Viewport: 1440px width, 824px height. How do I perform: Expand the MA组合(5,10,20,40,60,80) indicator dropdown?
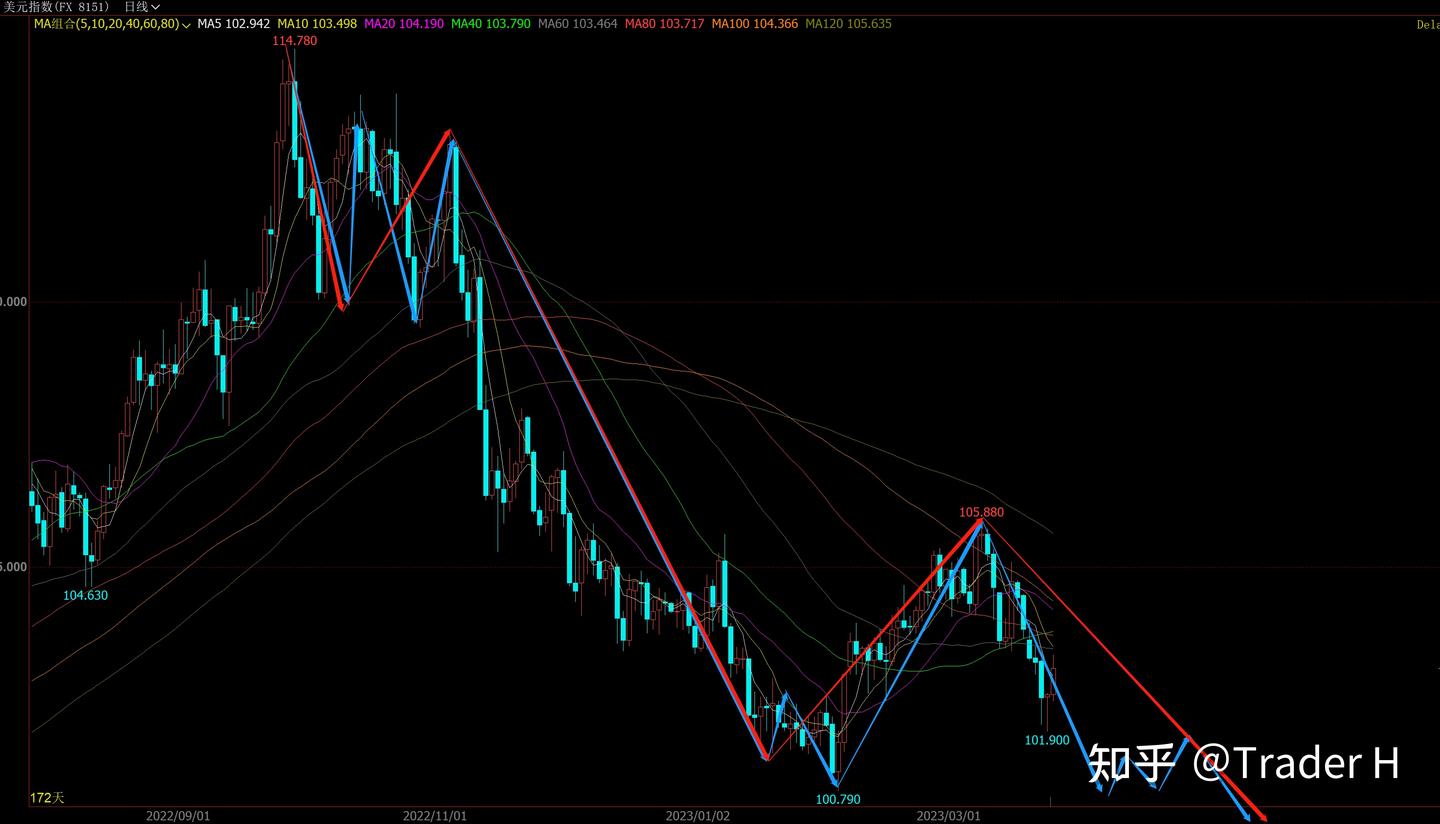111,23
